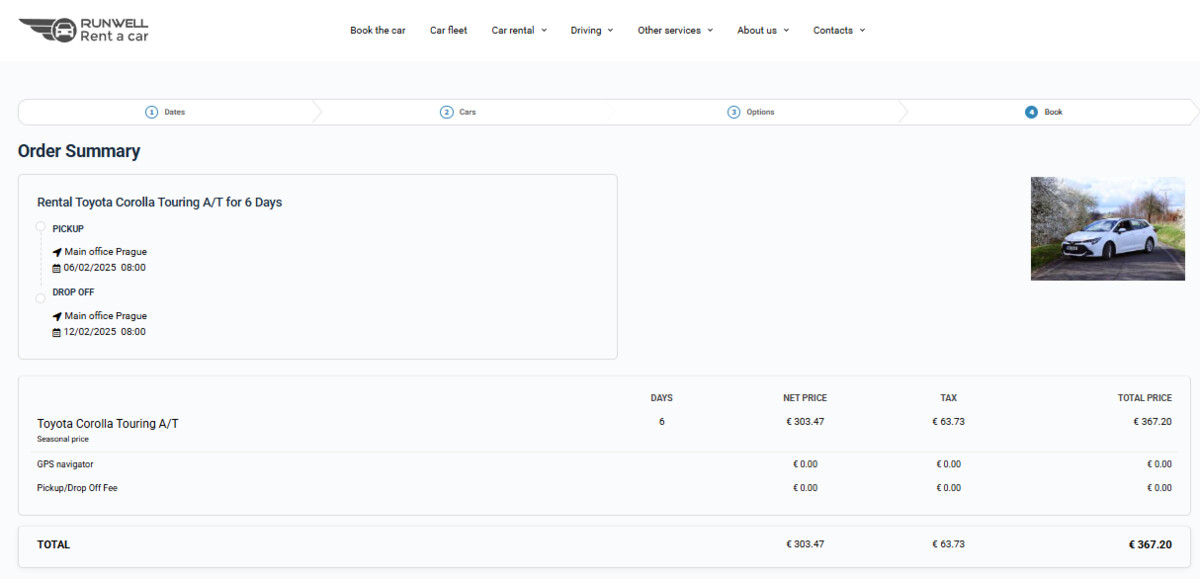
Task: Click the pickup date calendar icon
Action: pyautogui.click(x=57, y=268)
